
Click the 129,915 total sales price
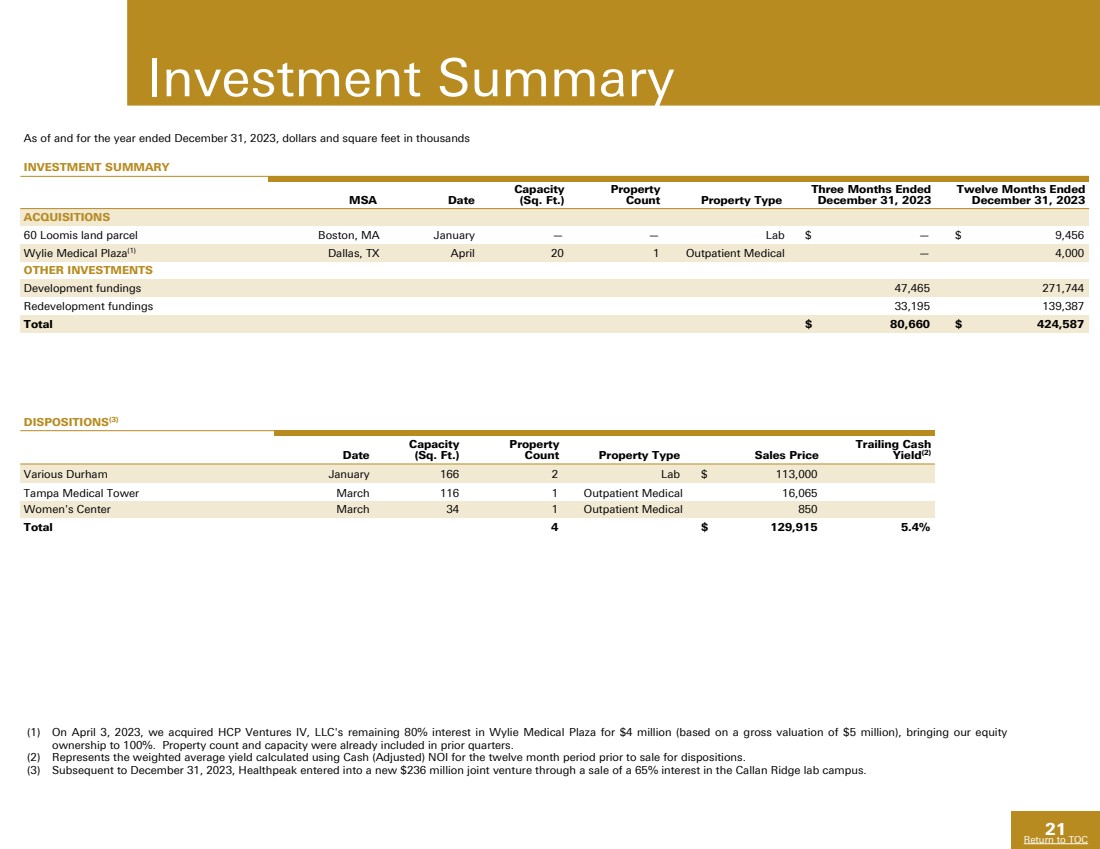click(x=790, y=528)
